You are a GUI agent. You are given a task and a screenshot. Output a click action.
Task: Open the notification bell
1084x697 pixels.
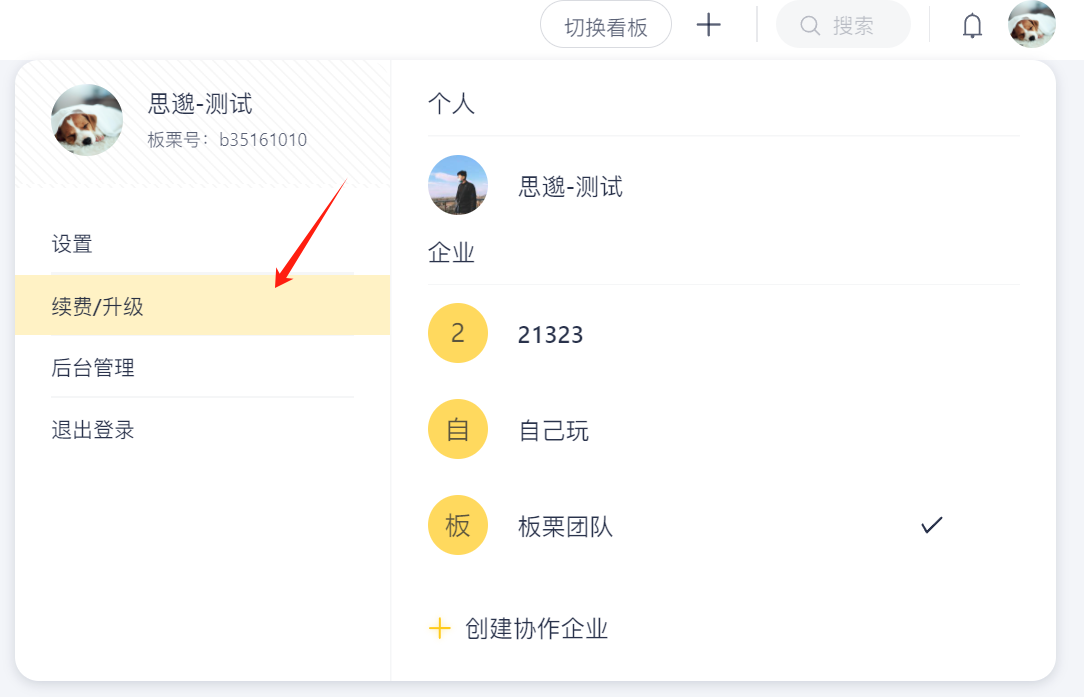972,26
